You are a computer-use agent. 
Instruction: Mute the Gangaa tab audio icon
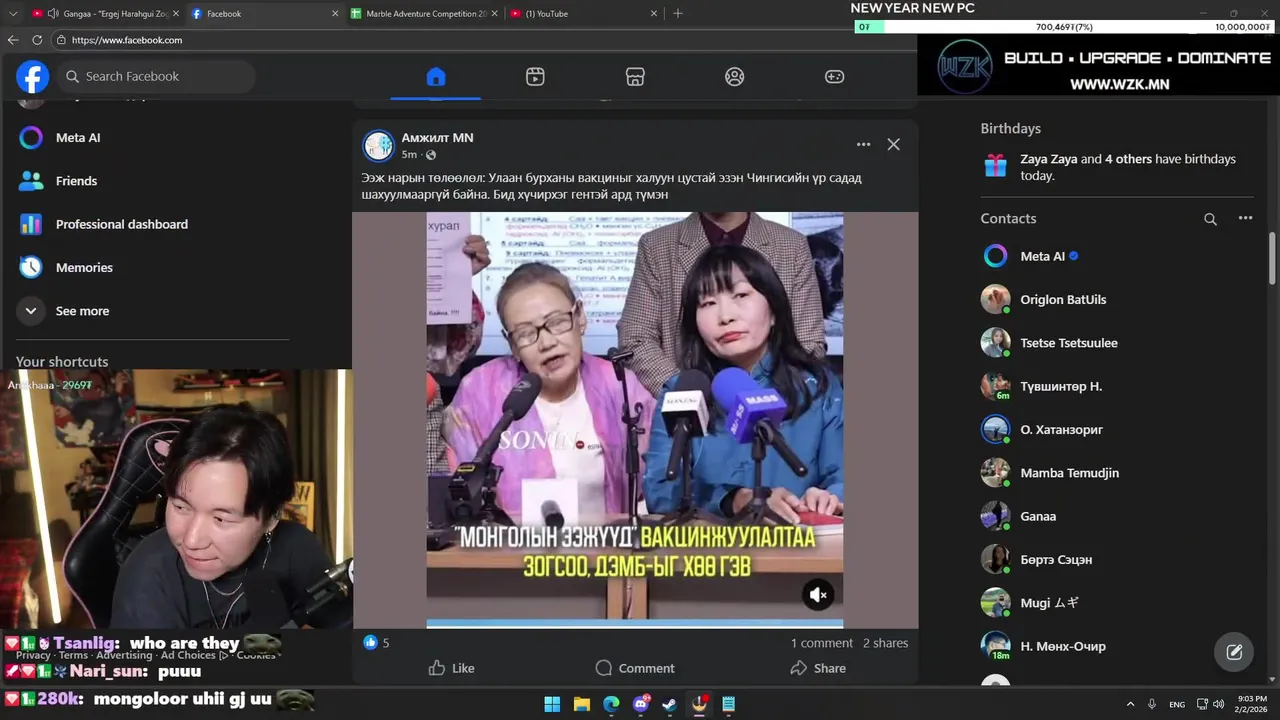(52, 14)
